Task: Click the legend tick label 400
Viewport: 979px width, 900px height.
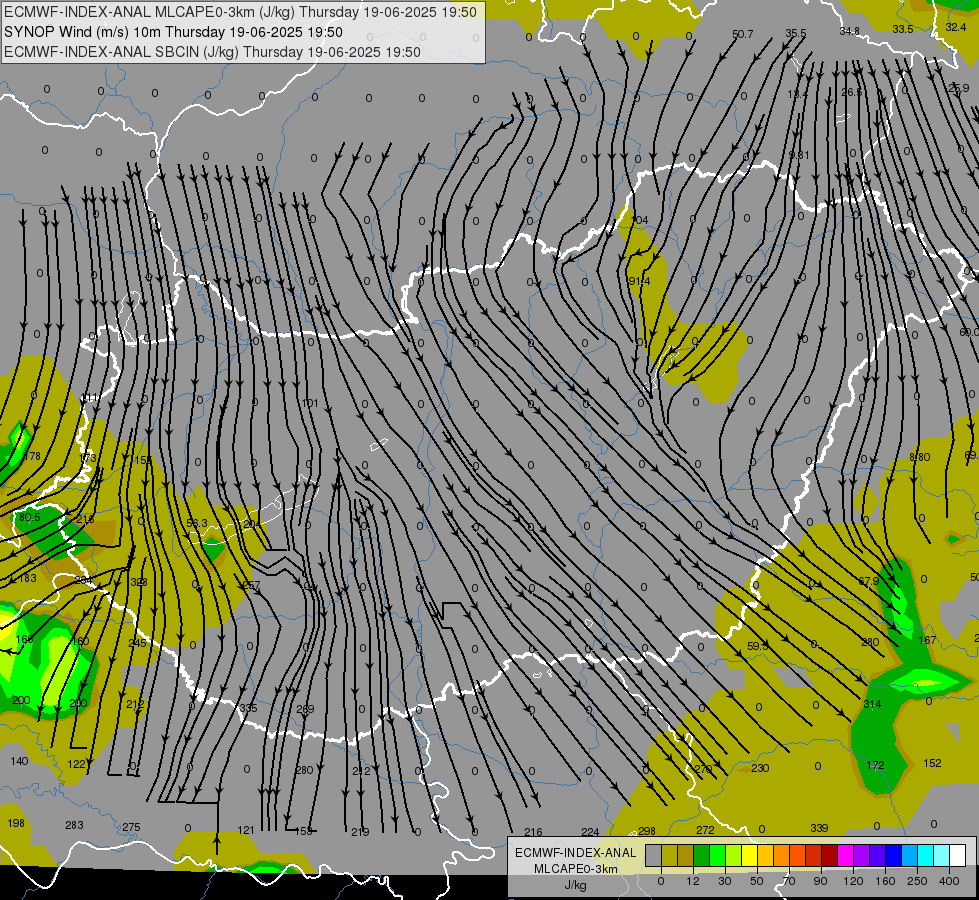Action: click(x=949, y=881)
